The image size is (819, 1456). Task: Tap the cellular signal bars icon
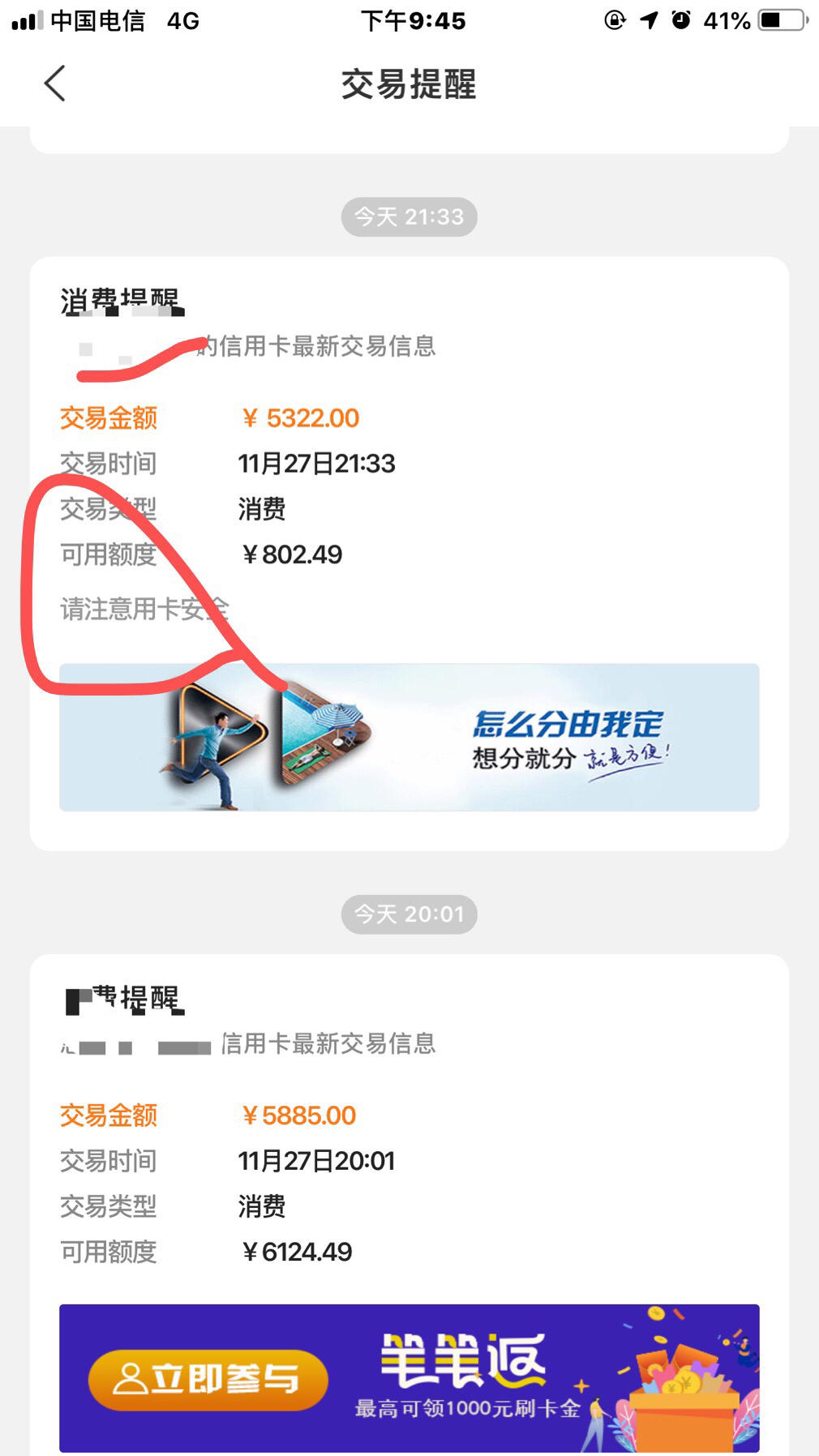(27, 20)
